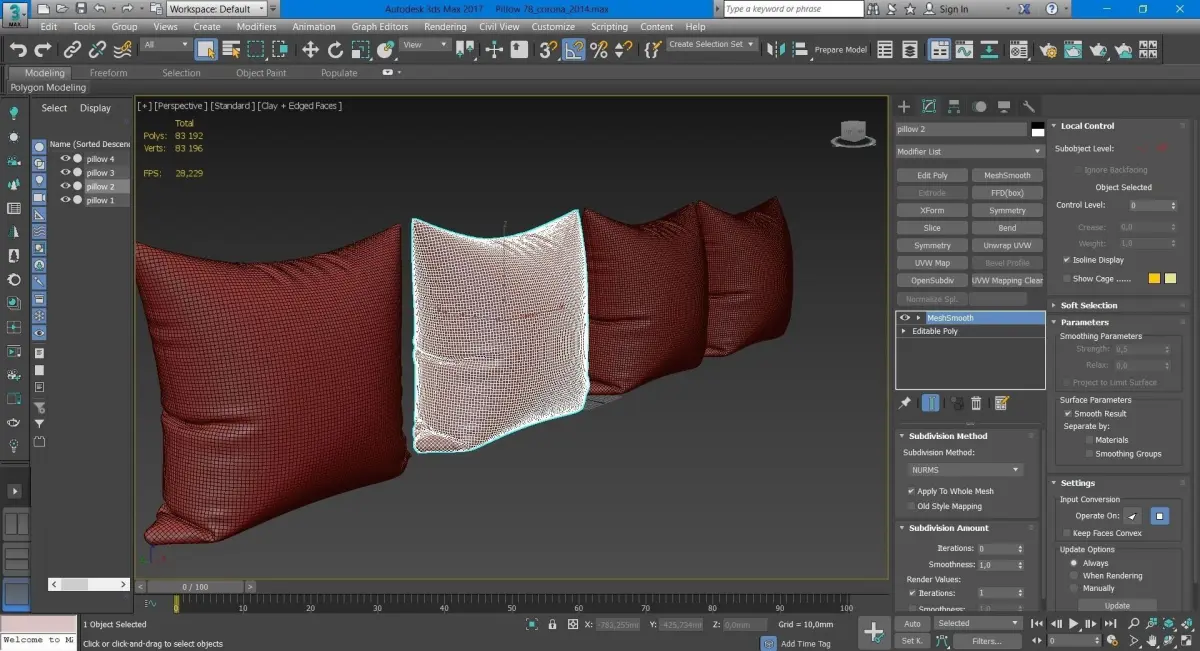This screenshot has height=651, width=1200.
Task: Switch to the Object Paint tab
Action: pyautogui.click(x=261, y=73)
